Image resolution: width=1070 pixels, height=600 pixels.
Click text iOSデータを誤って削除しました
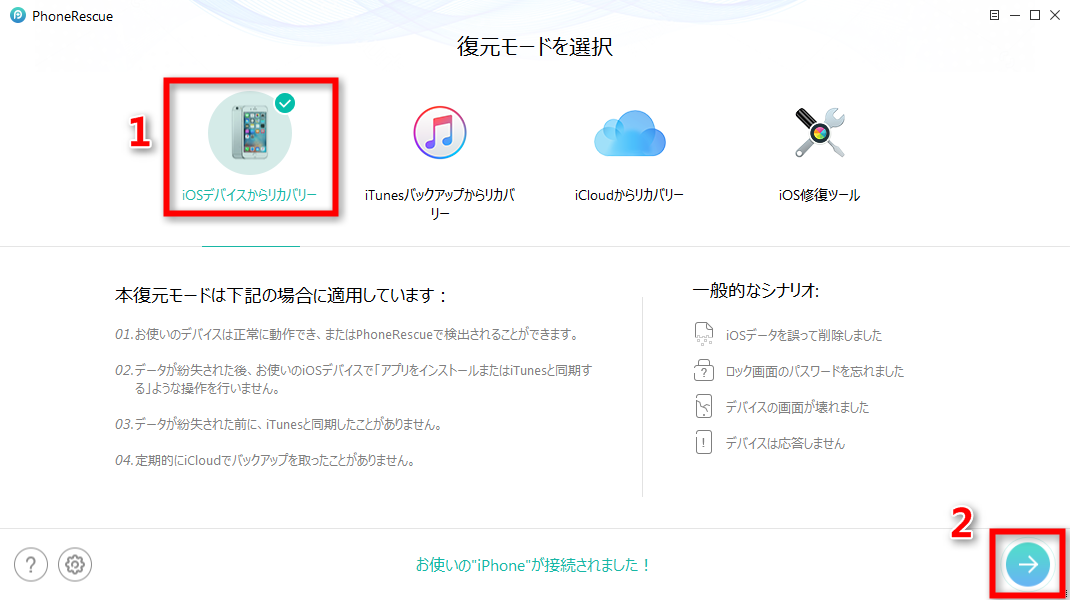pyautogui.click(x=803, y=335)
